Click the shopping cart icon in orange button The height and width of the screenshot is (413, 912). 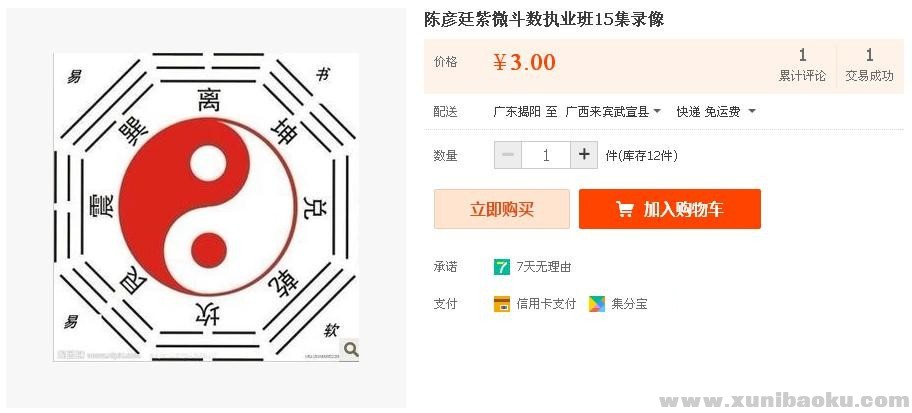click(625, 209)
